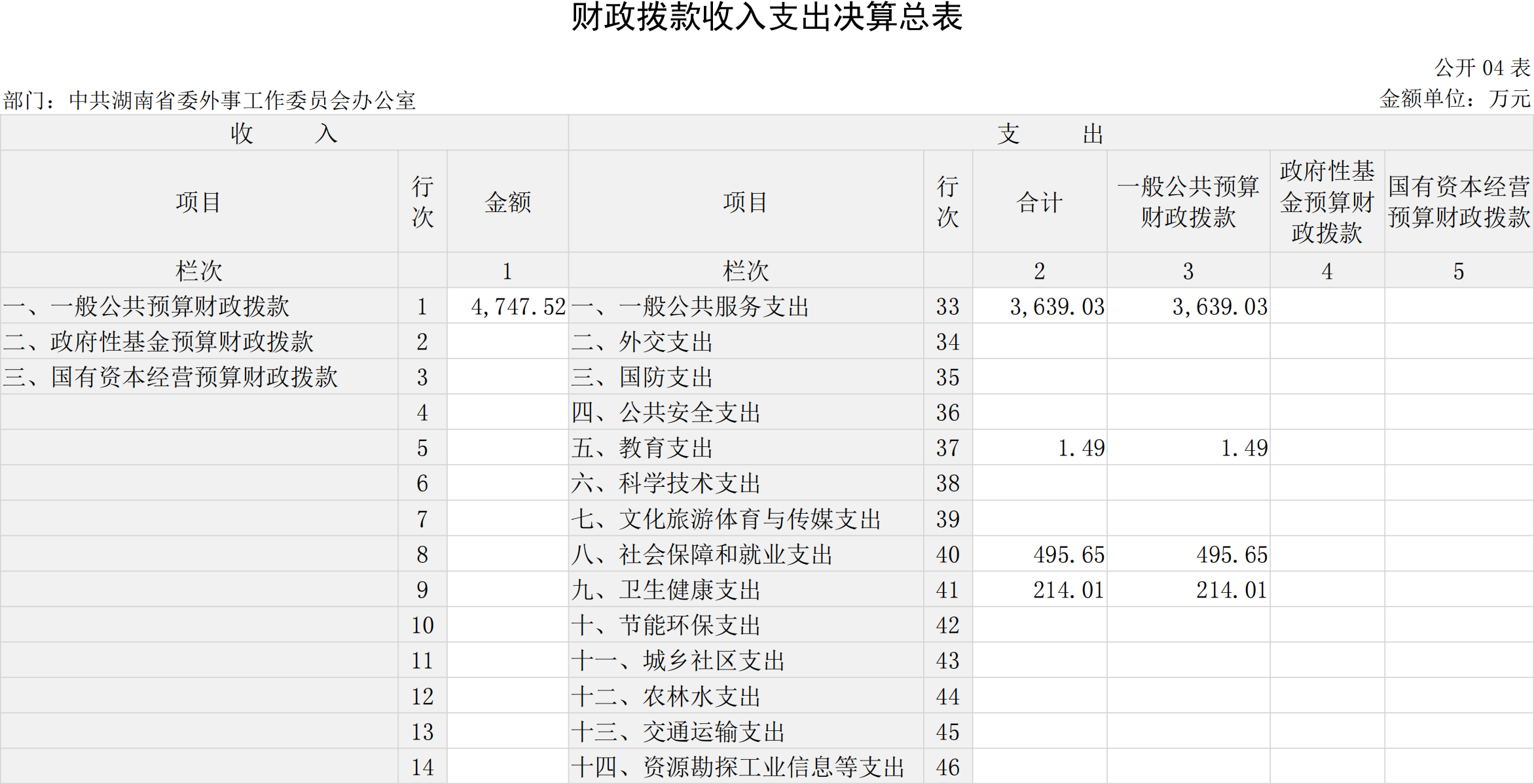The height and width of the screenshot is (784, 1534).
Task: Click 1.49 in the 一般公共预算财政拨款 column
Action: click(x=1244, y=448)
